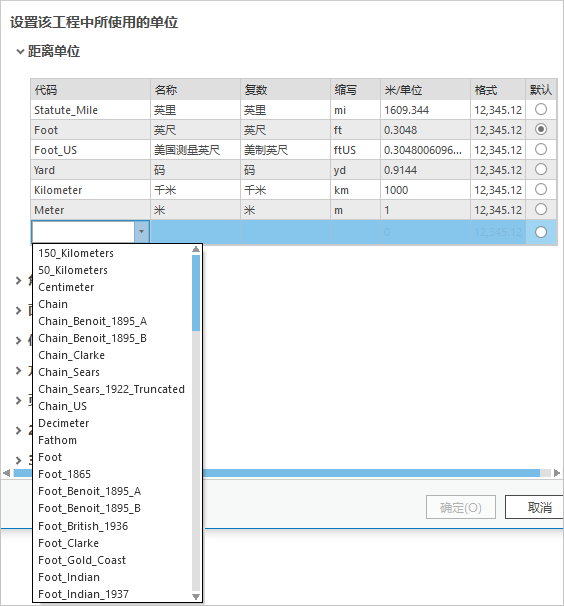Click the ftUS abbreviation cell
The width and height of the screenshot is (564, 606).
point(355,150)
